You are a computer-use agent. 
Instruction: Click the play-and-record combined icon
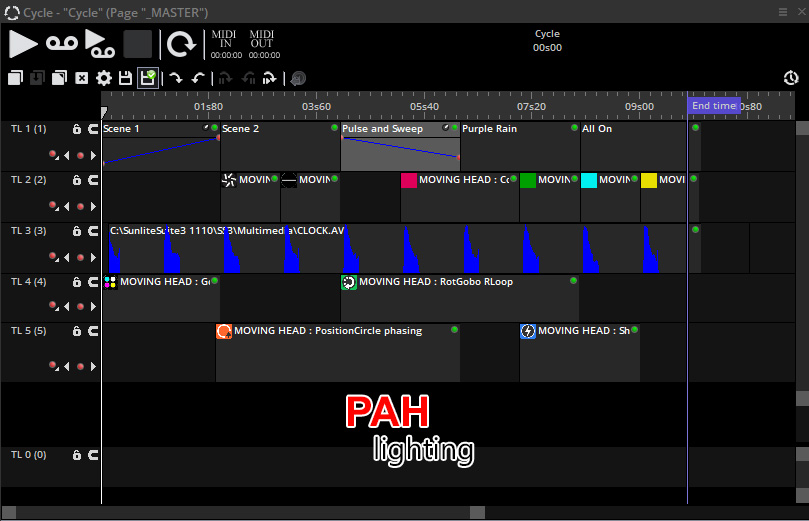(x=100, y=44)
